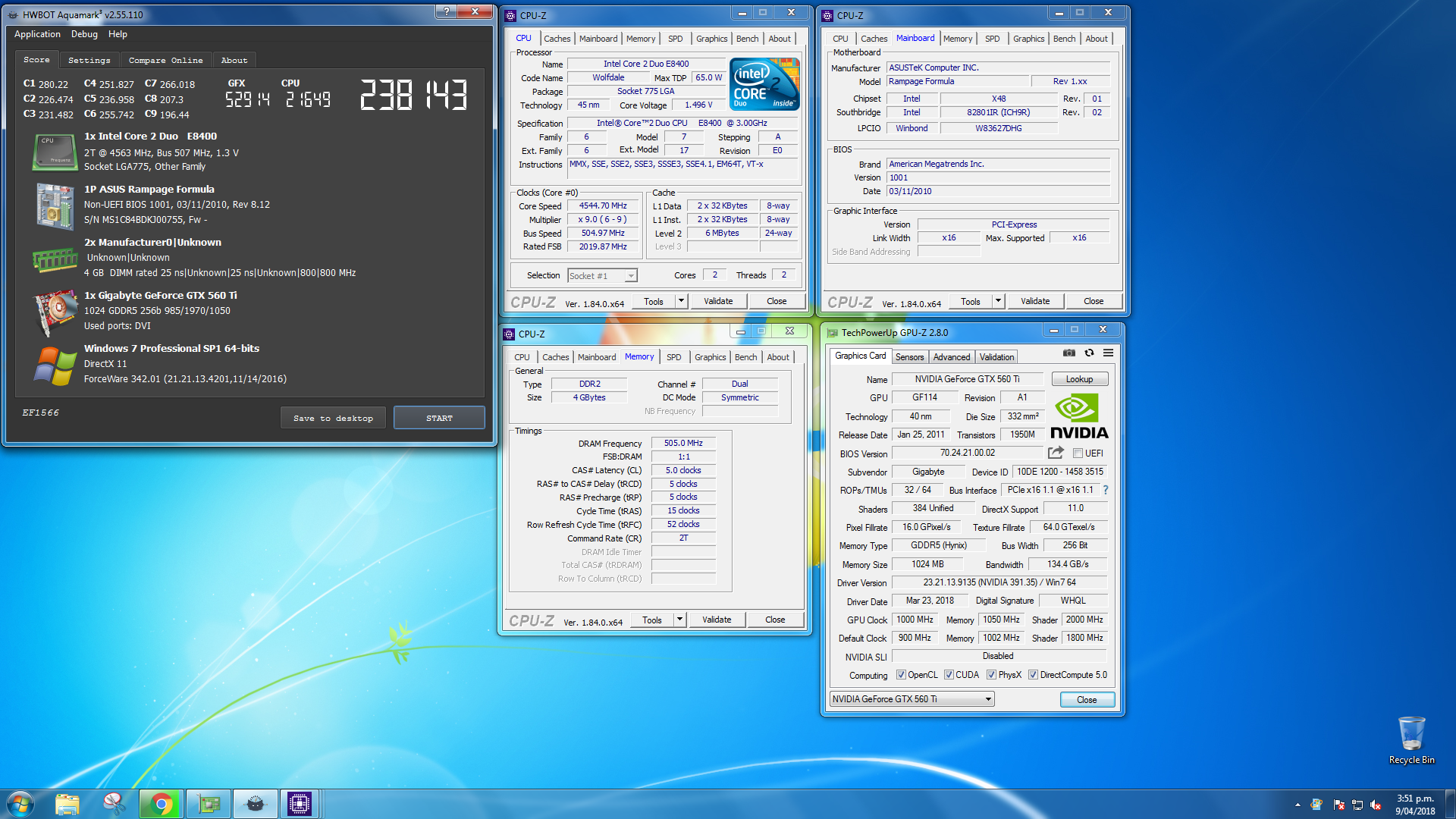The width and height of the screenshot is (1456, 819).
Task: Click the START button in Aquamark
Action: 439,418
